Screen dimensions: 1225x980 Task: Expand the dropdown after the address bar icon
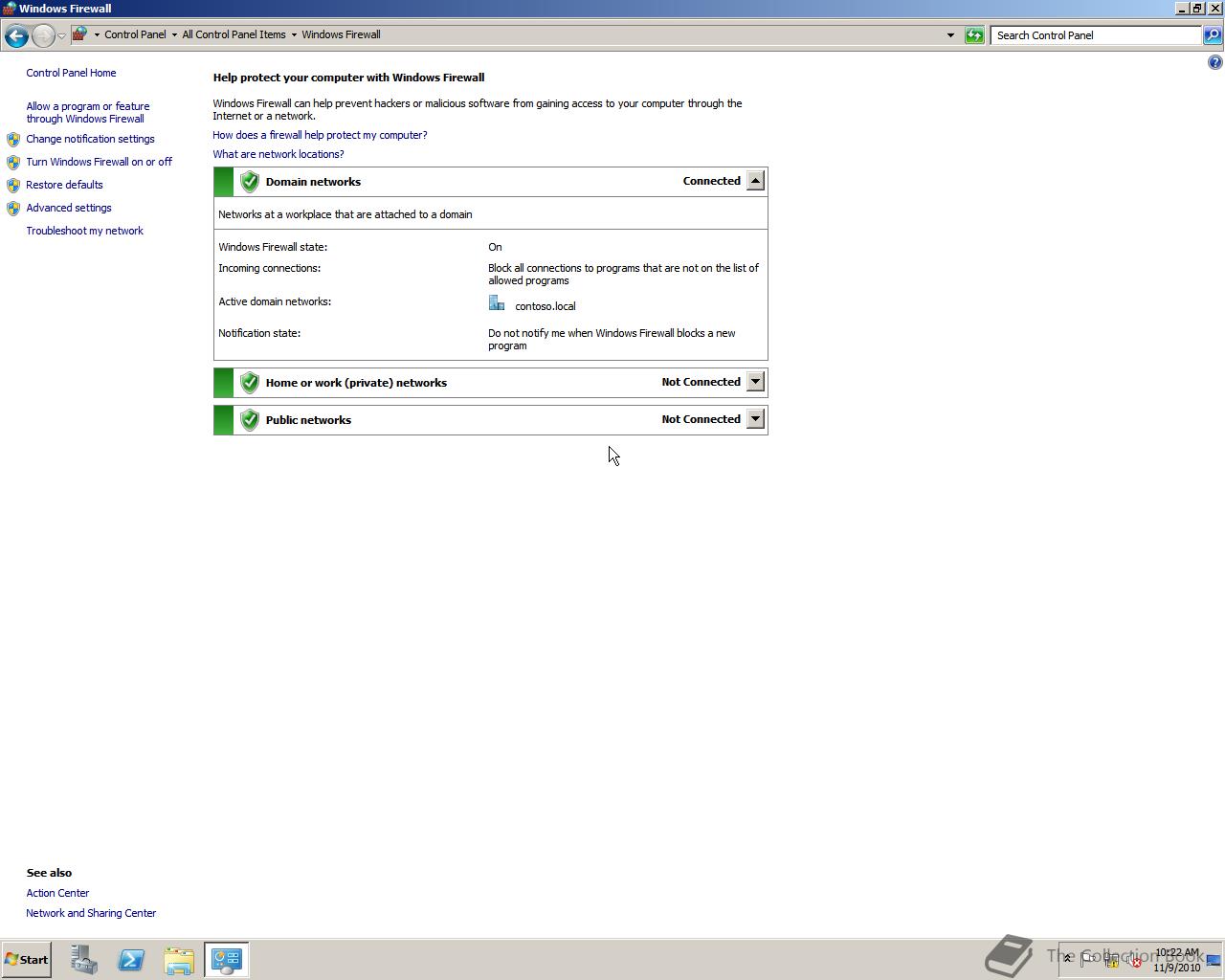point(97,34)
